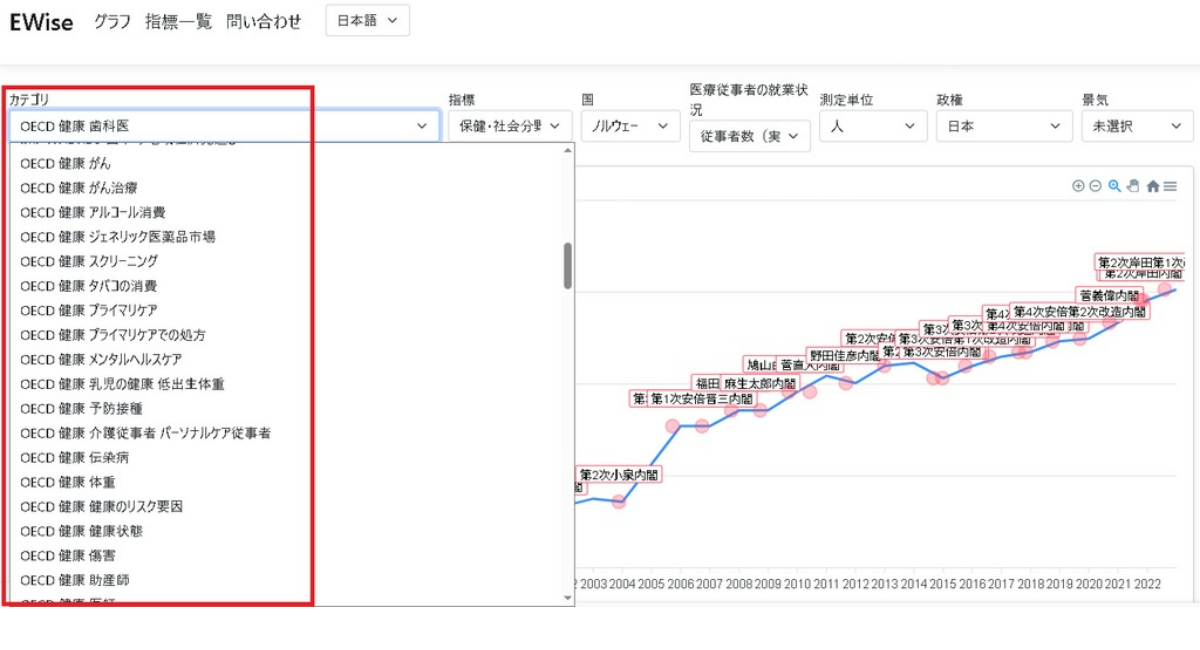Activate the selection zoom magnifier tool
Image resolution: width=1200 pixels, height=650 pixels.
1114,186
